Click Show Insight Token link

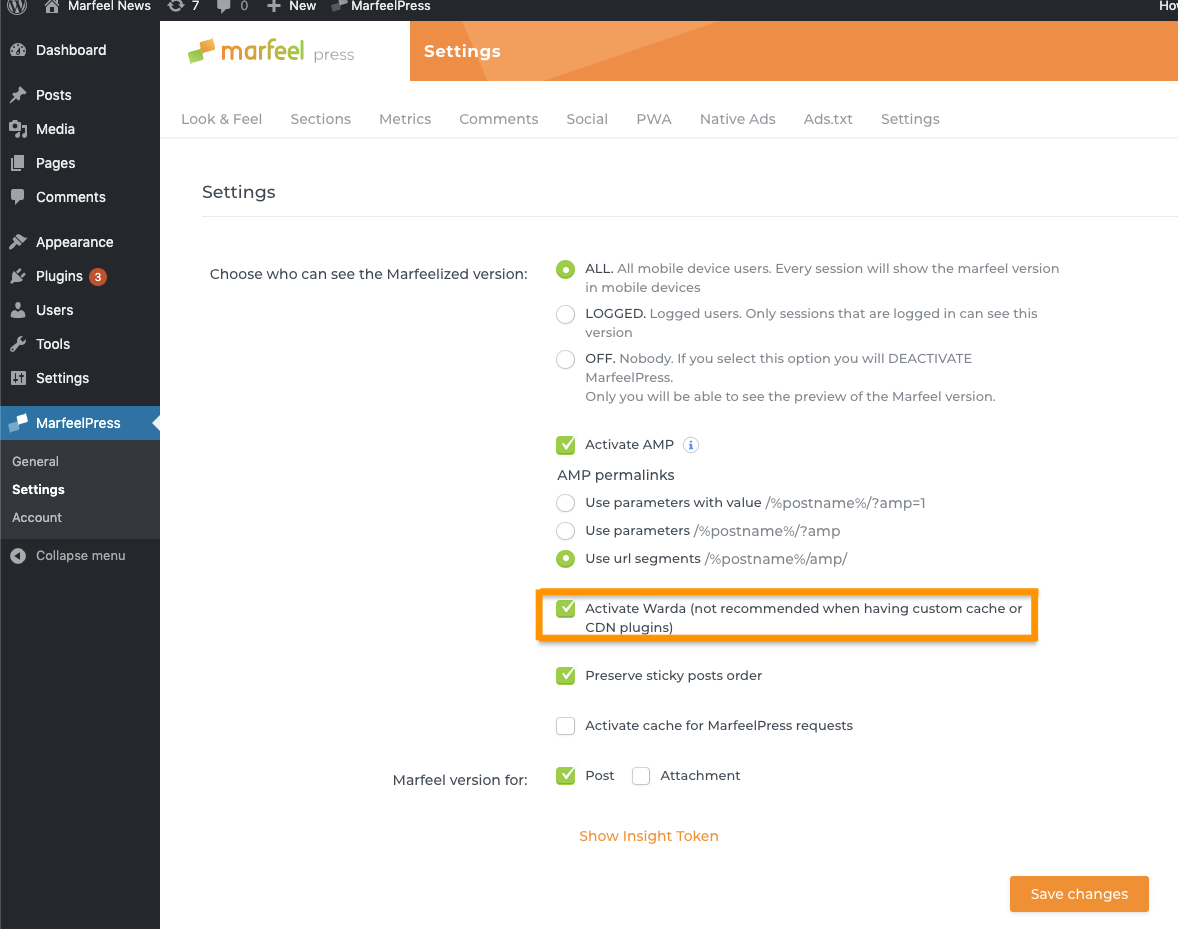[649, 836]
